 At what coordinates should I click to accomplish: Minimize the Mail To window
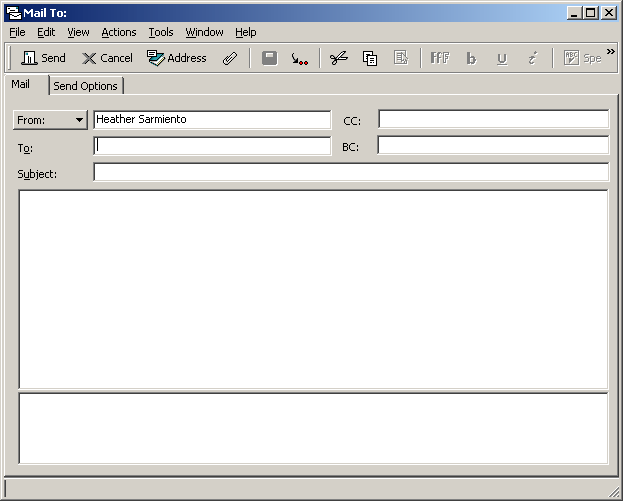point(573,13)
